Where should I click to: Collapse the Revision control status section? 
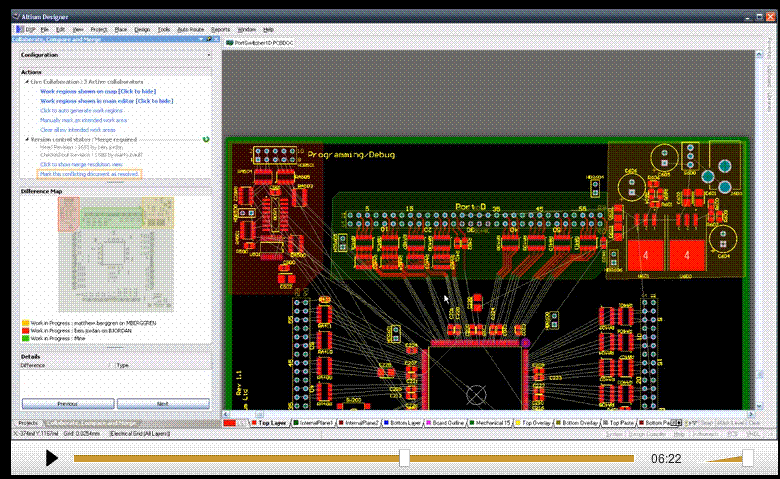pyautogui.click(x=25, y=139)
